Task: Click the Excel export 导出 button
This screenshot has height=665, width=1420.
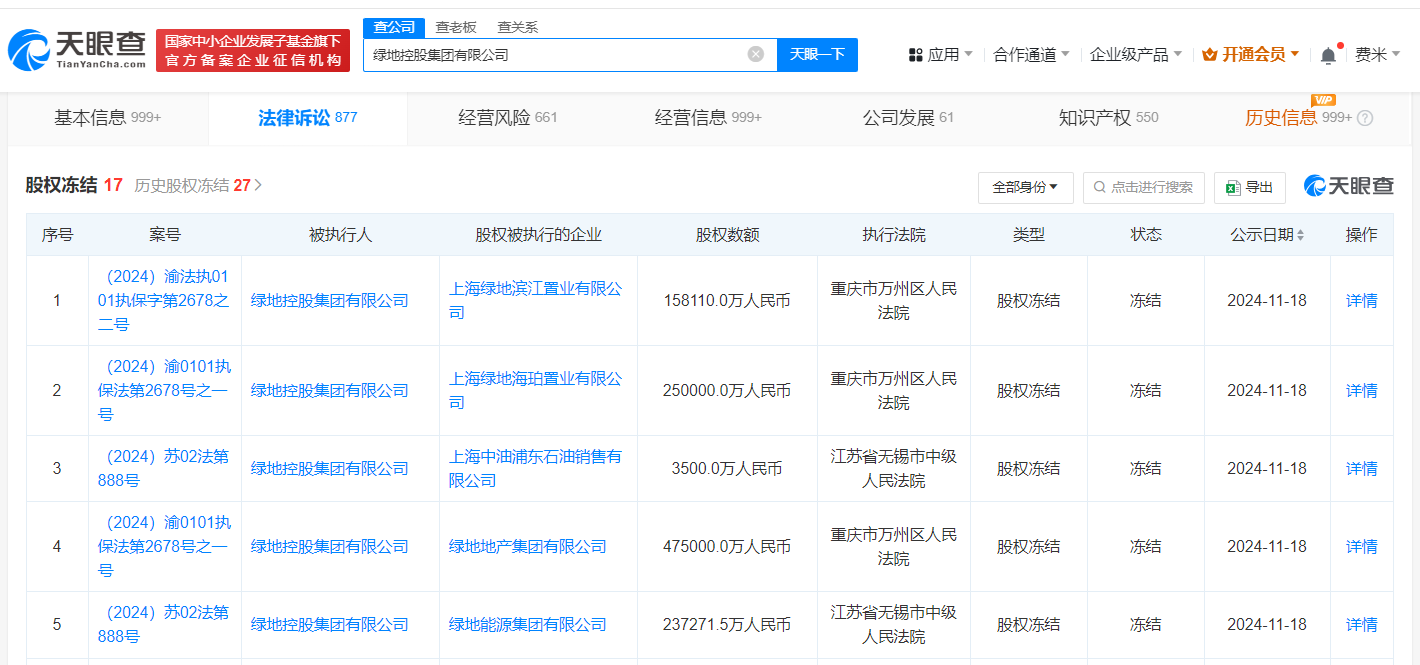Action: (x=1249, y=187)
